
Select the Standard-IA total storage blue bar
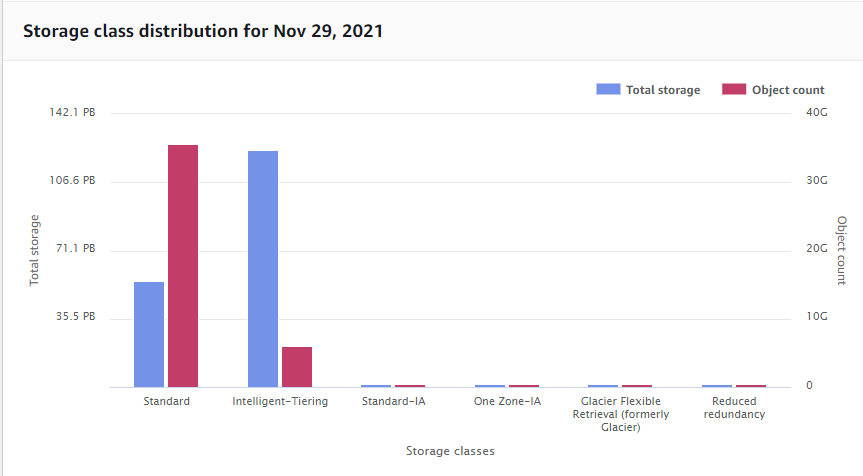376,385
